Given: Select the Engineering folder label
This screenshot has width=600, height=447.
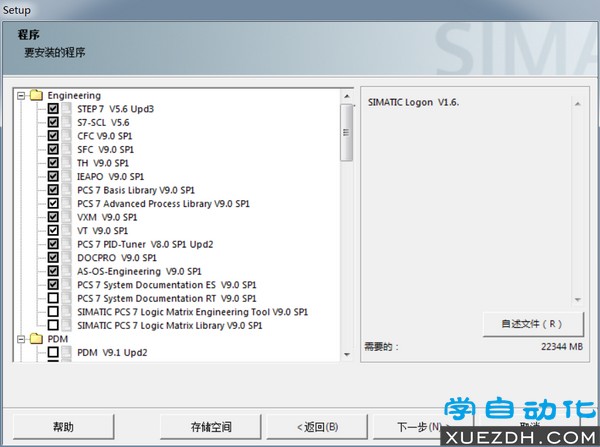Looking at the screenshot, I should [x=74, y=95].
